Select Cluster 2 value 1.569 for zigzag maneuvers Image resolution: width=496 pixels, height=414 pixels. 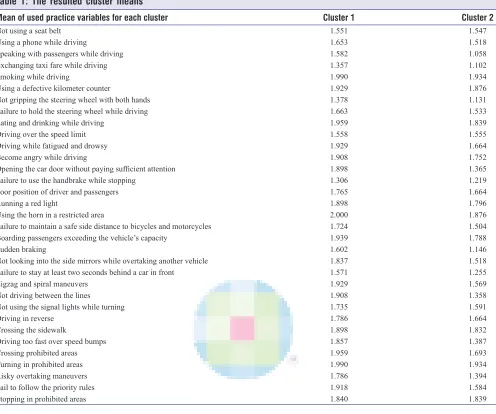477,284
